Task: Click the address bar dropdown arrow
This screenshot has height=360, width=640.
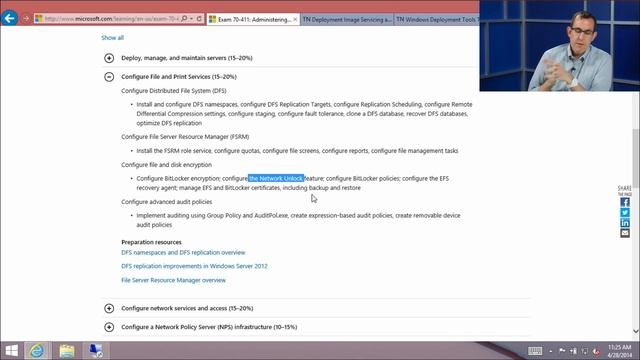Action: point(191,19)
